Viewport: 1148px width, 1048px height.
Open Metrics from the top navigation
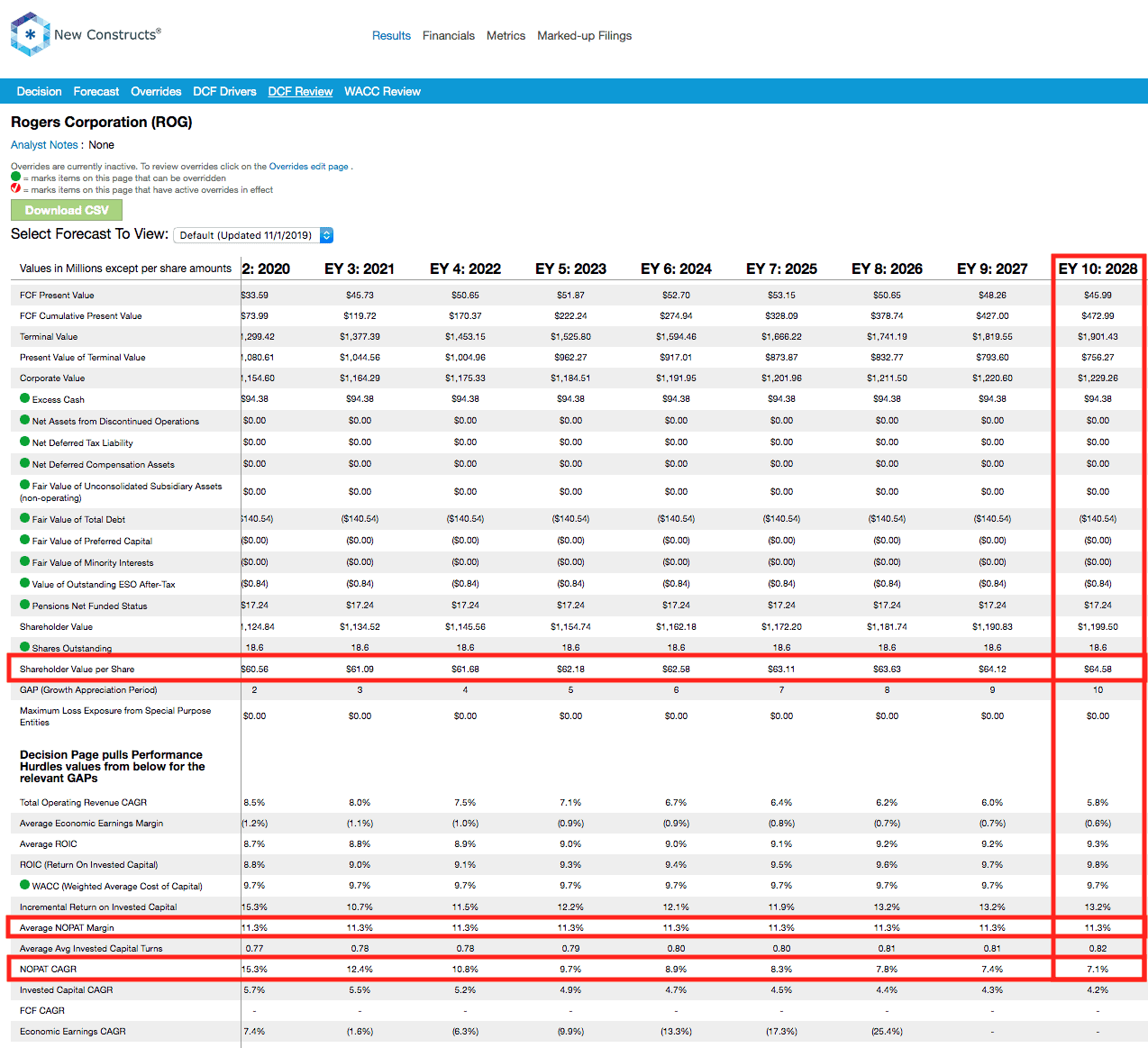[x=506, y=36]
